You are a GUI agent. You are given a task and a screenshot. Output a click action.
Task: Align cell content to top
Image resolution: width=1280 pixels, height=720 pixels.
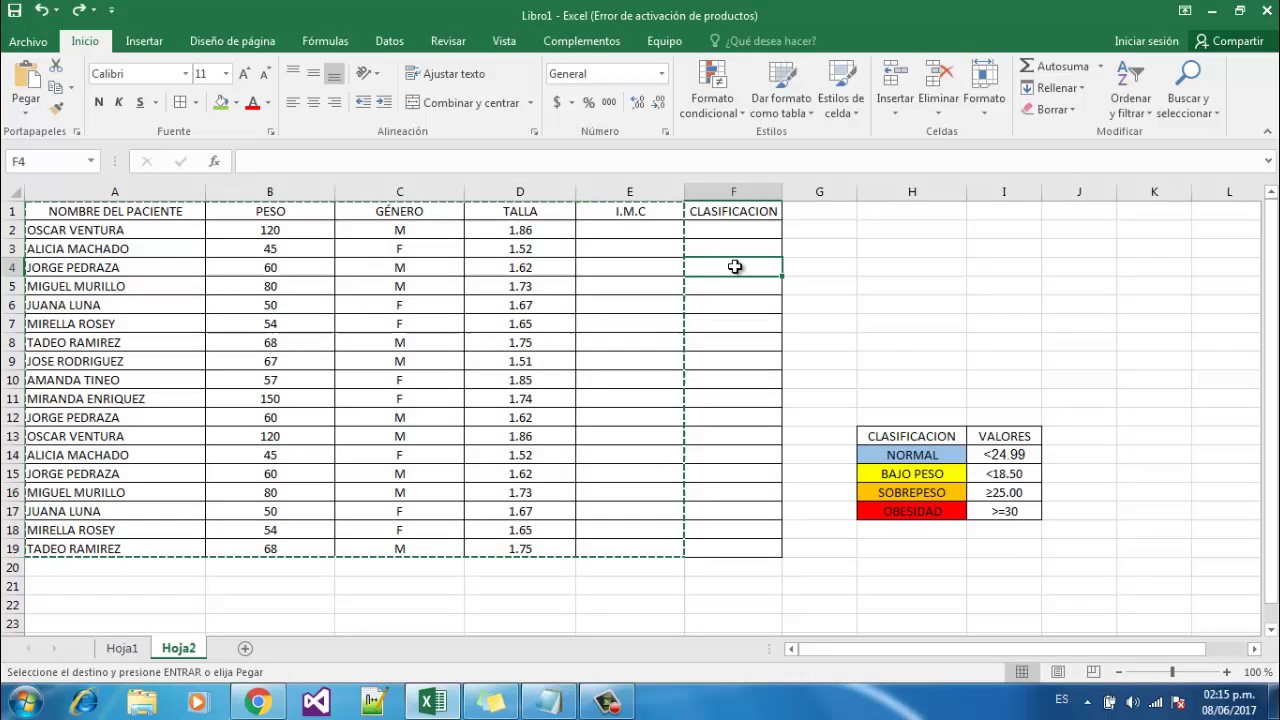point(292,73)
